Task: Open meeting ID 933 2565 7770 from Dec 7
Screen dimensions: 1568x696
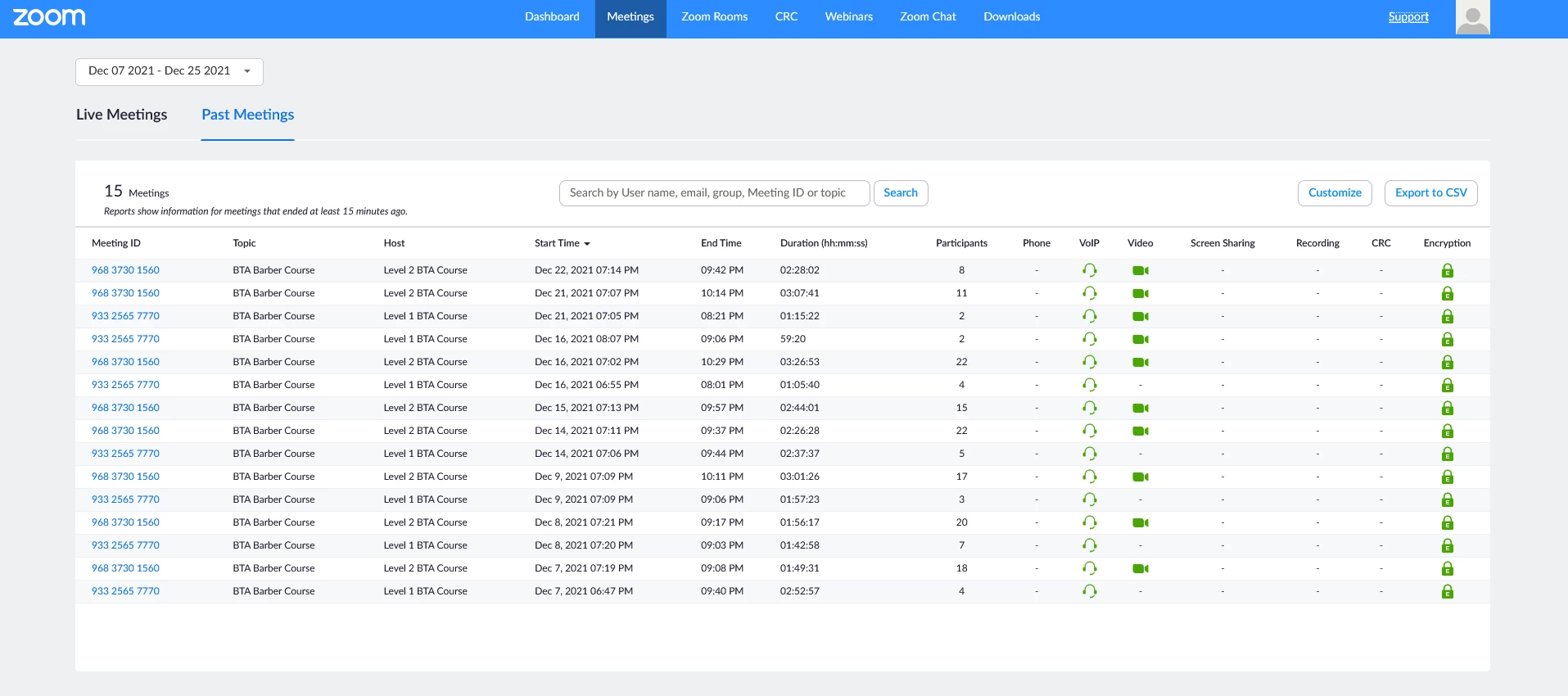Action: point(125,591)
